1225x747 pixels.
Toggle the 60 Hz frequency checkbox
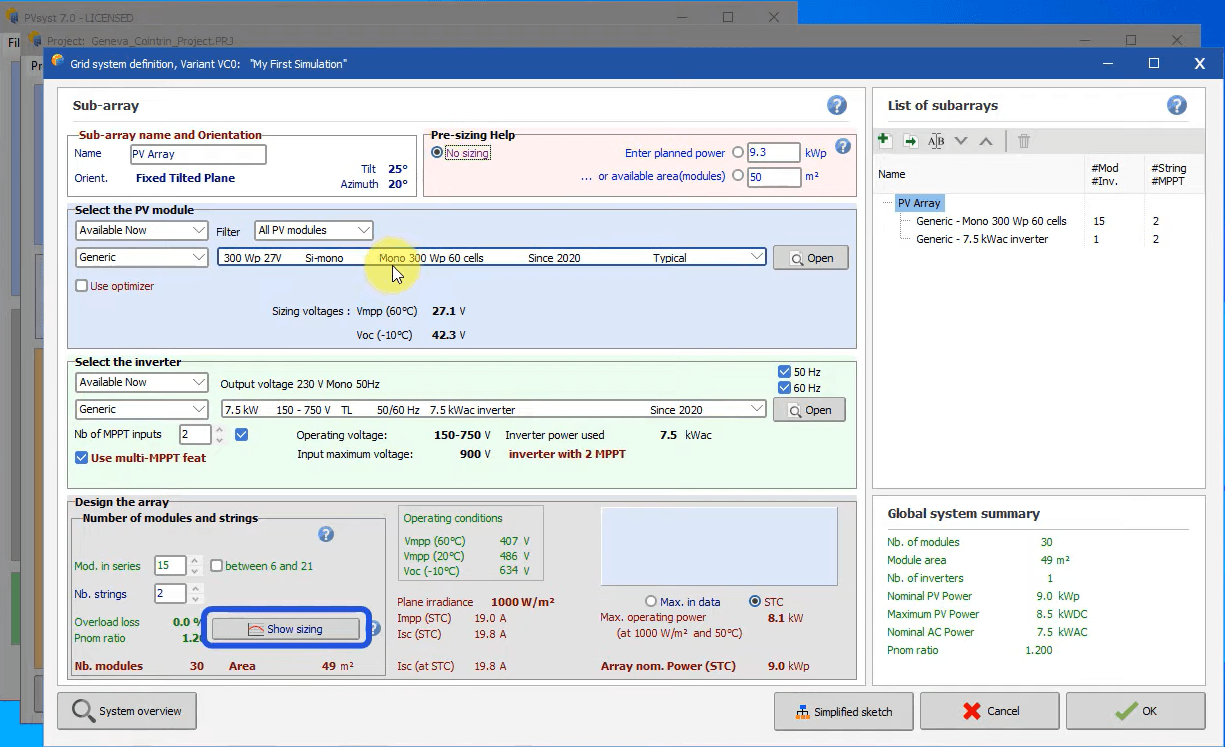pos(784,388)
